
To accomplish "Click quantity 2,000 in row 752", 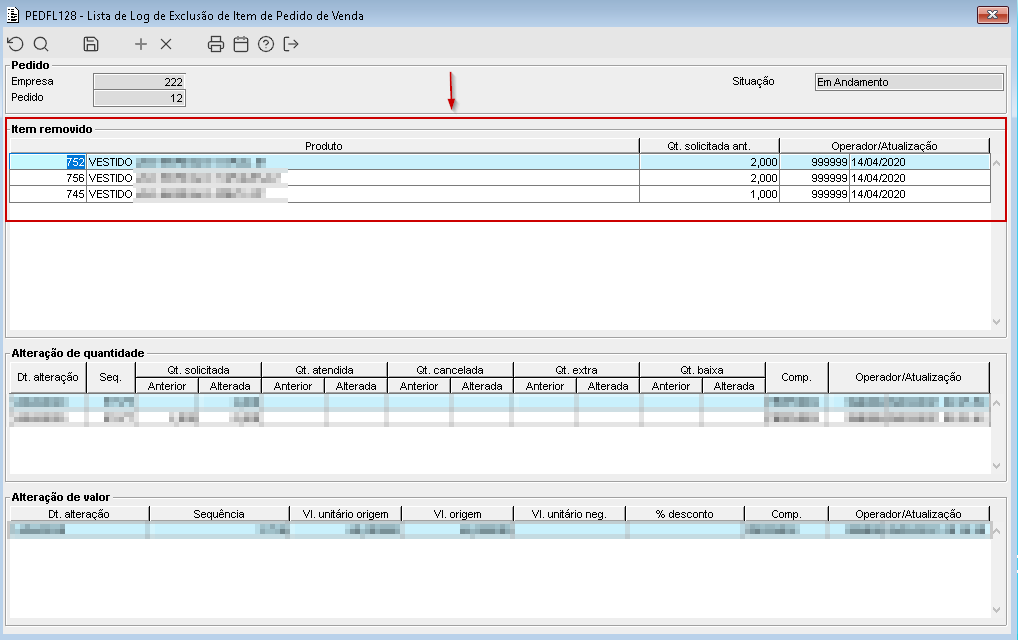I will point(709,162).
